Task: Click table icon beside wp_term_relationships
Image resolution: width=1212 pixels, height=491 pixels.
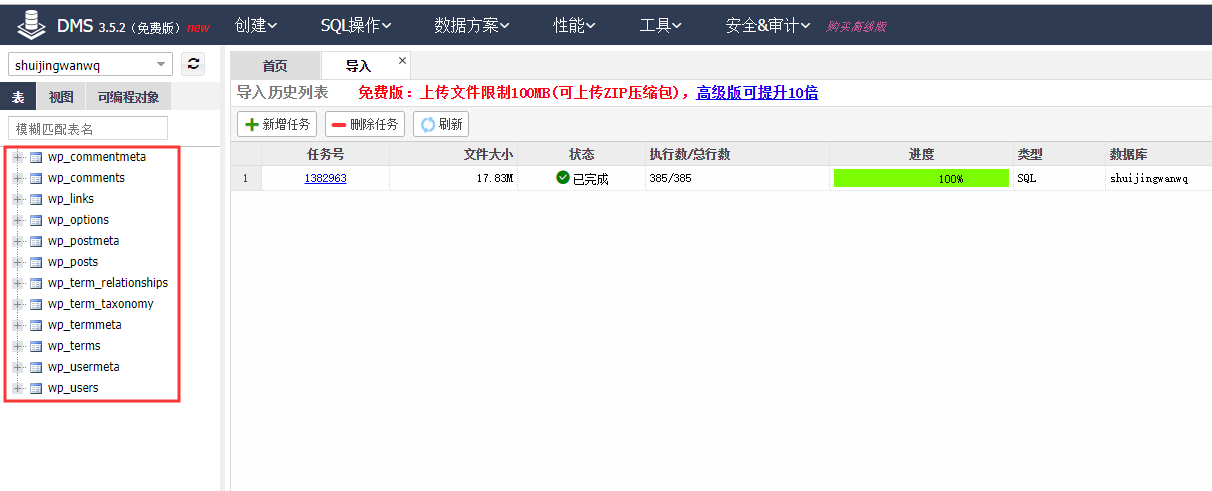Action: (x=36, y=283)
